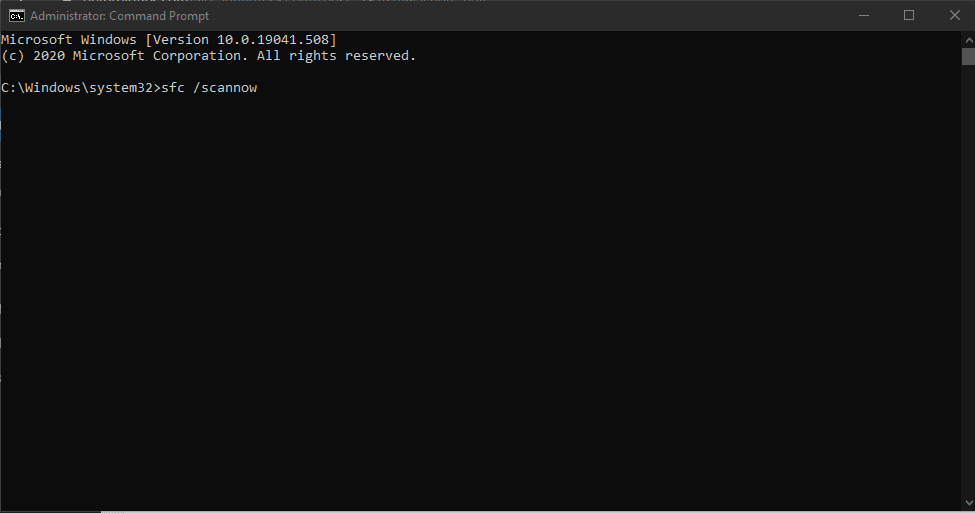Click the 'sfc' command word
This screenshot has width=975, height=513.
(173, 88)
